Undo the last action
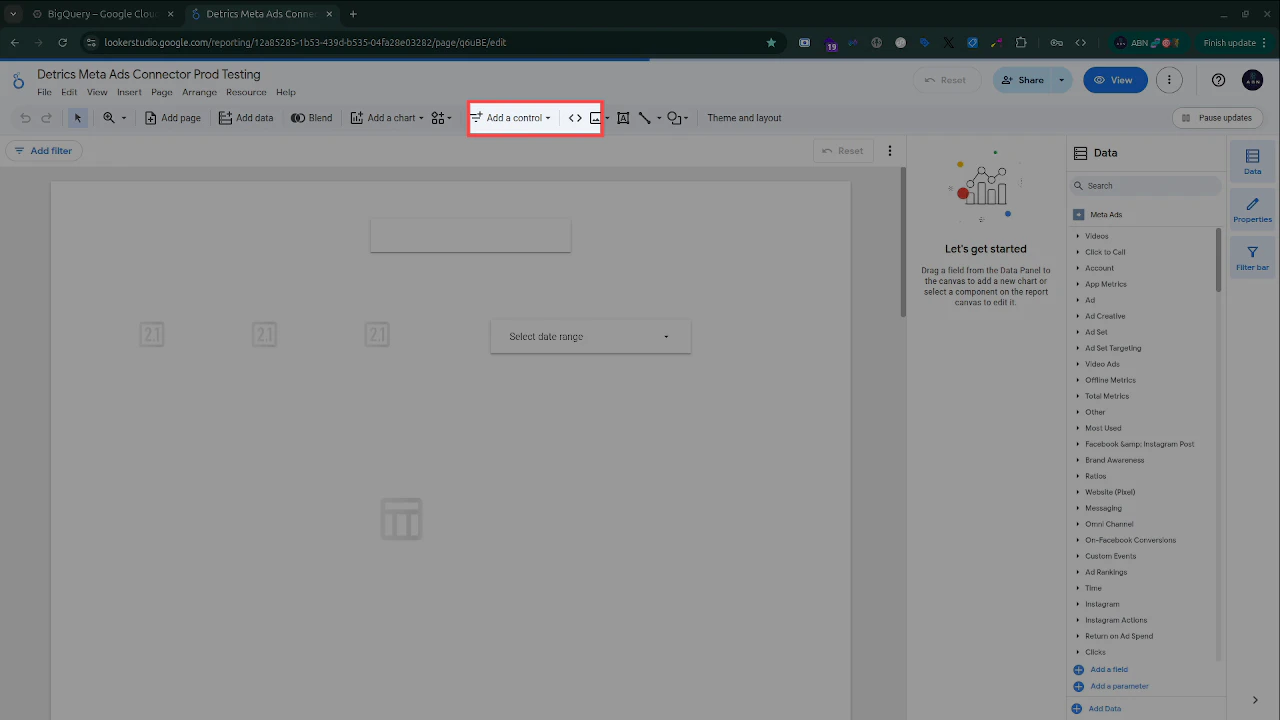Viewport: 1280px width, 720px height. [x=24, y=117]
